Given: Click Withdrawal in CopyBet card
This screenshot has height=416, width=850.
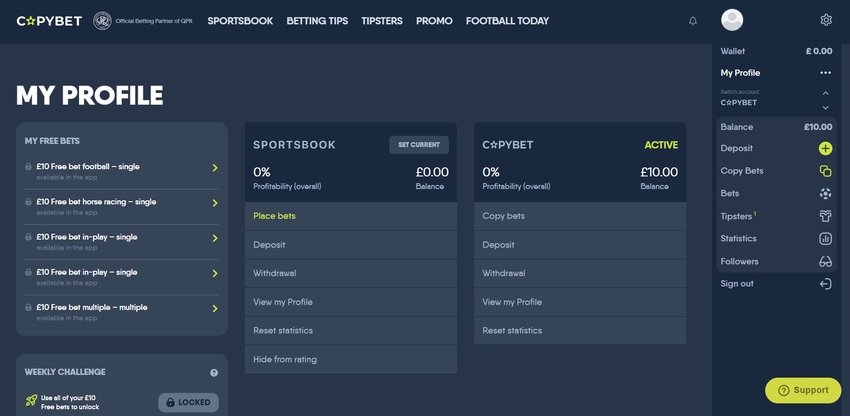Looking at the screenshot, I should point(580,273).
